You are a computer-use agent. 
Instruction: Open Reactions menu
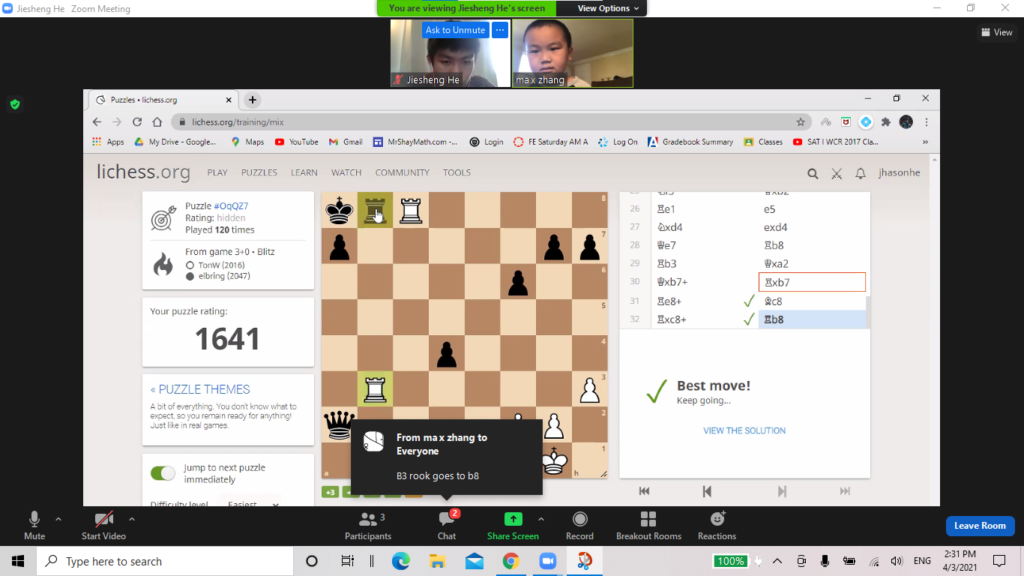pos(716,526)
